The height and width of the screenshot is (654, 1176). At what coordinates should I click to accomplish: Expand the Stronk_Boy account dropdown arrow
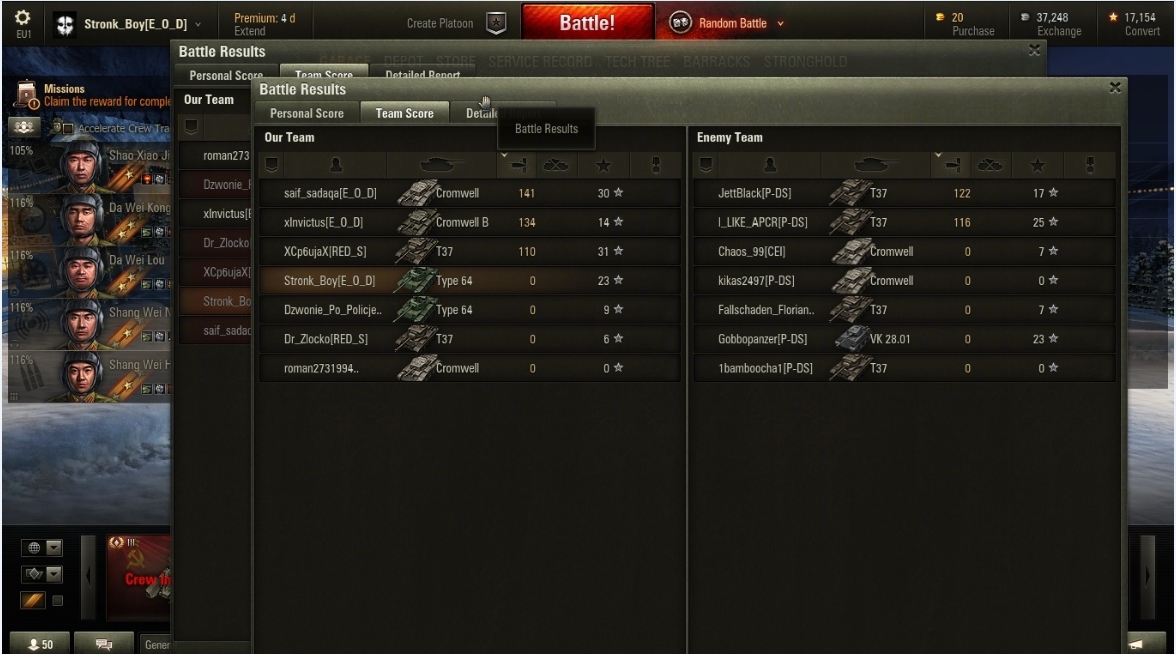(x=198, y=24)
